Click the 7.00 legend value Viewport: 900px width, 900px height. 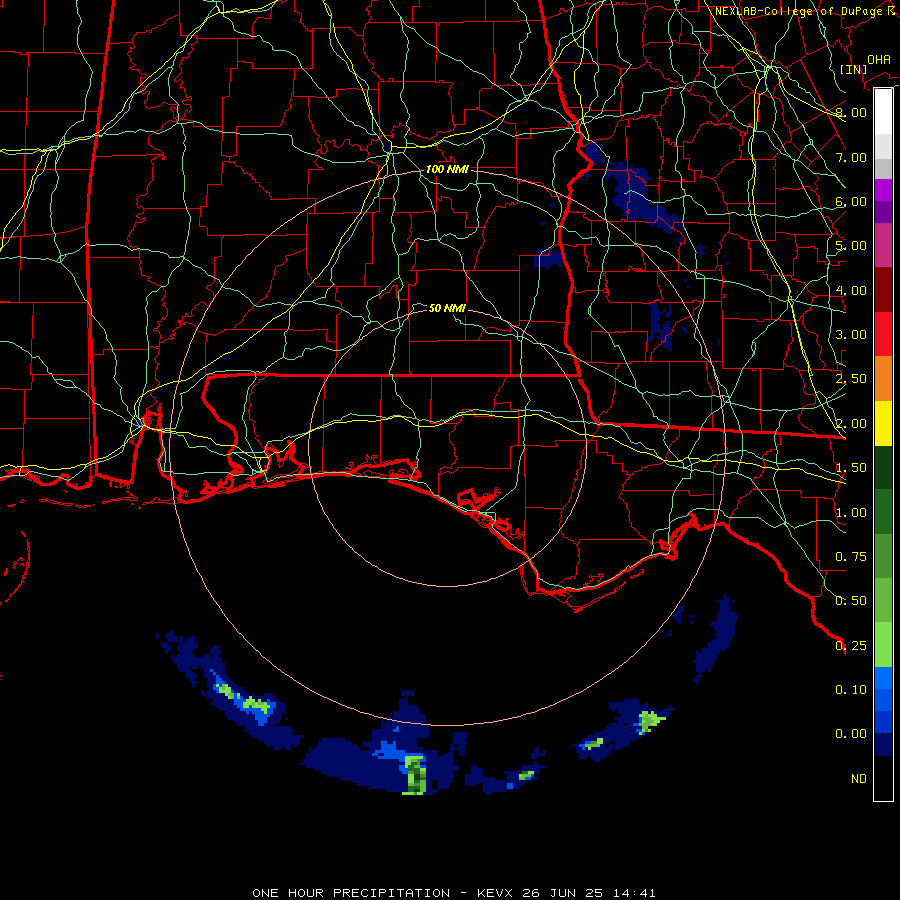pos(851,157)
